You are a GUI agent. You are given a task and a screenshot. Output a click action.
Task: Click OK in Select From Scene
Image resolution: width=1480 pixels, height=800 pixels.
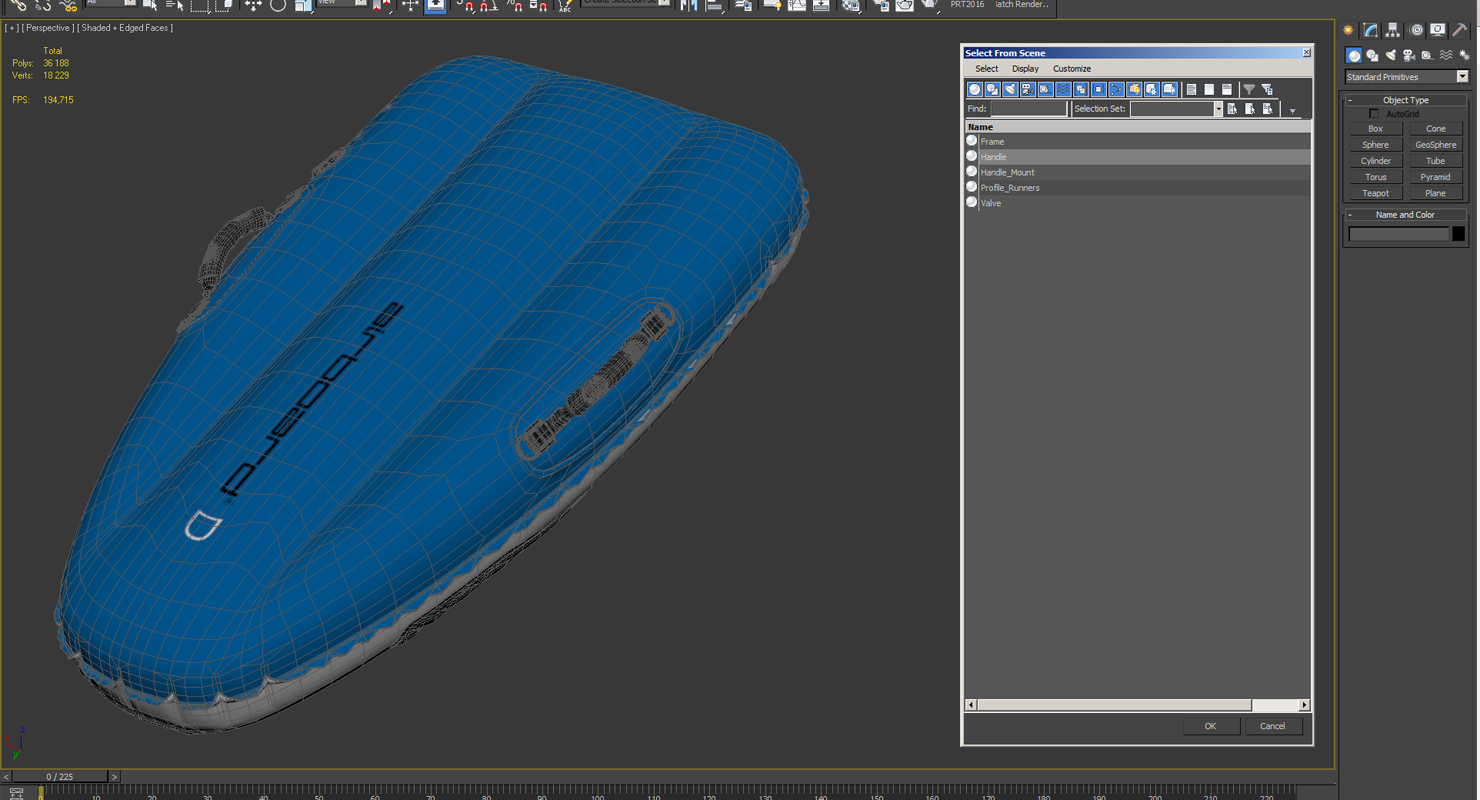[1210, 726]
